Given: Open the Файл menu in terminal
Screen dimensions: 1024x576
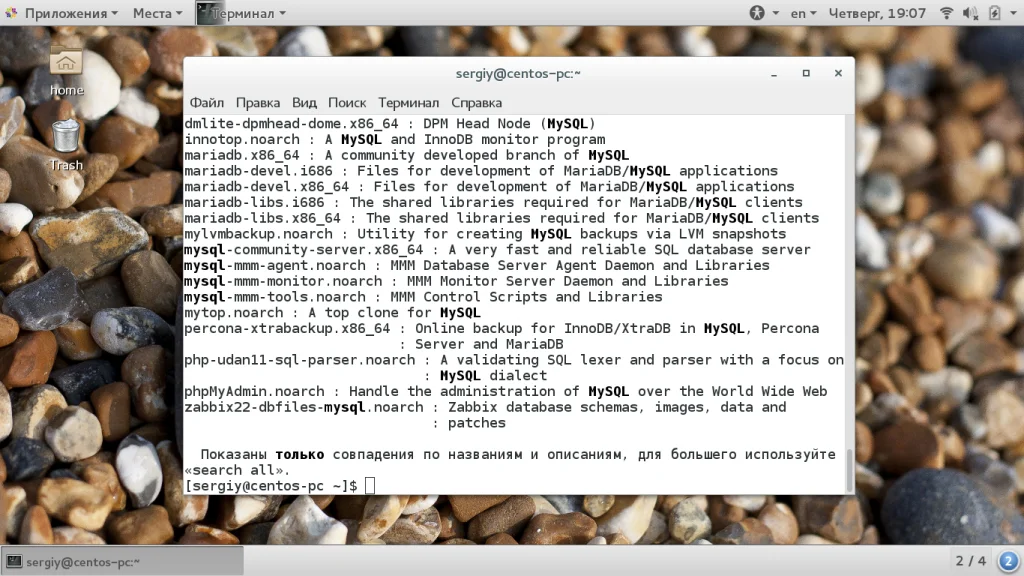Looking at the screenshot, I should coord(206,103).
